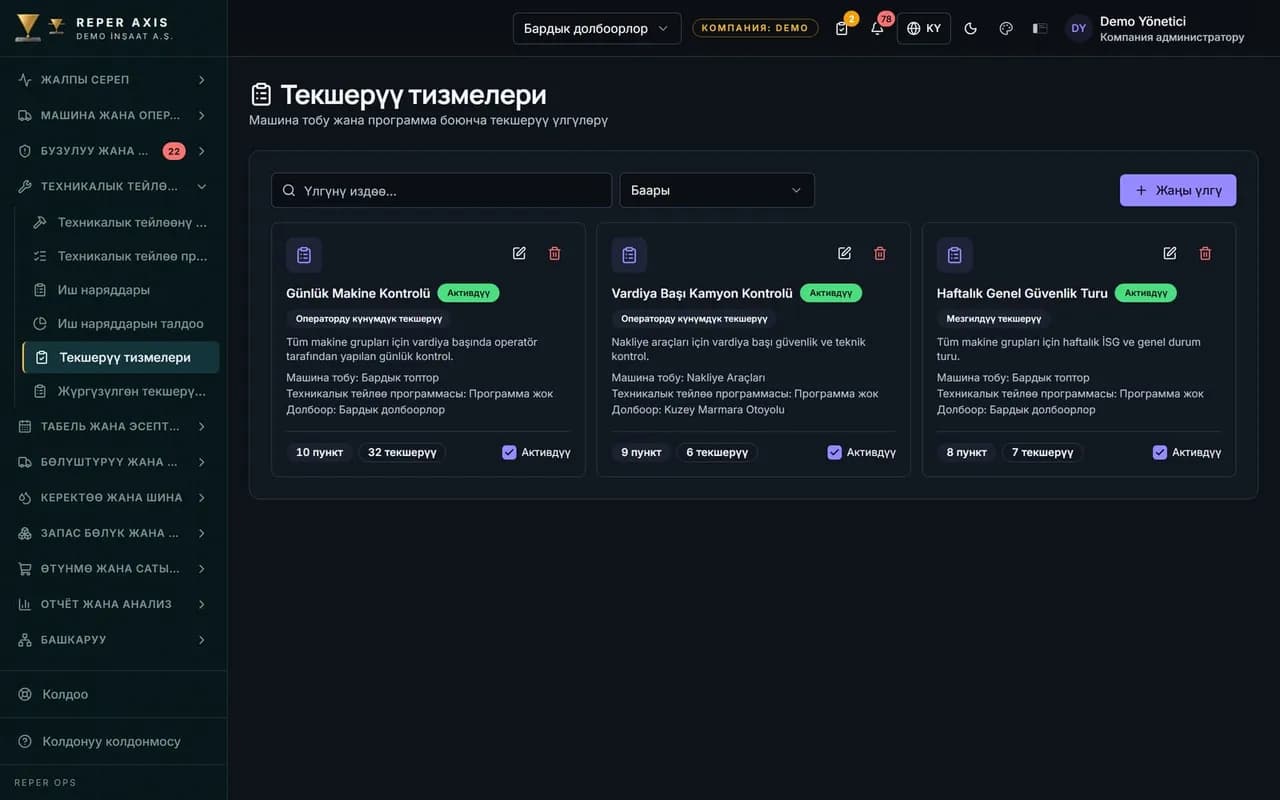Image resolution: width=1280 pixels, height=800 pixels.
Task: Collapse the ТЕХНИКАЛЫК ТЕЙЛӨӨ section
Action: pos(113,186)
